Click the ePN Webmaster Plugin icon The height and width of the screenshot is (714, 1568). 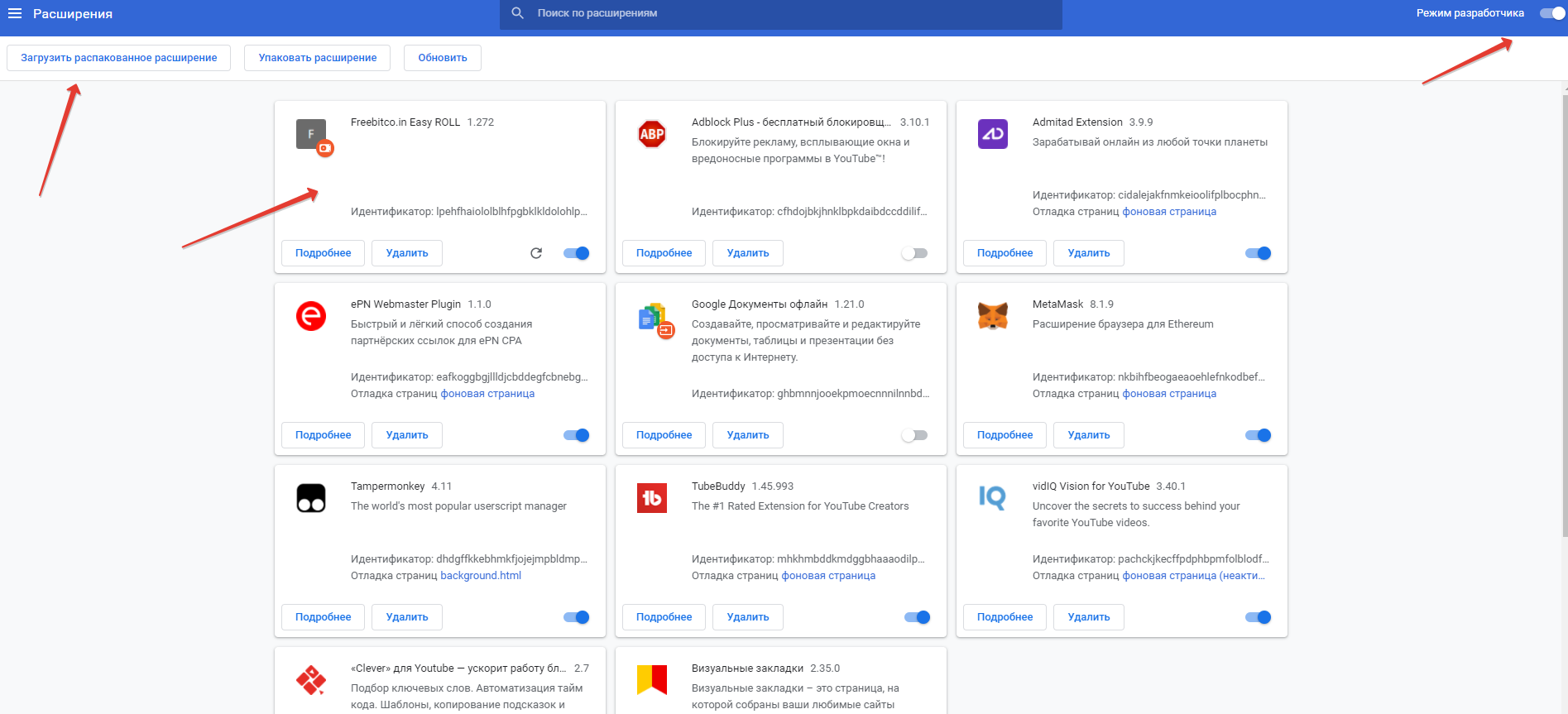click(311, 316)
